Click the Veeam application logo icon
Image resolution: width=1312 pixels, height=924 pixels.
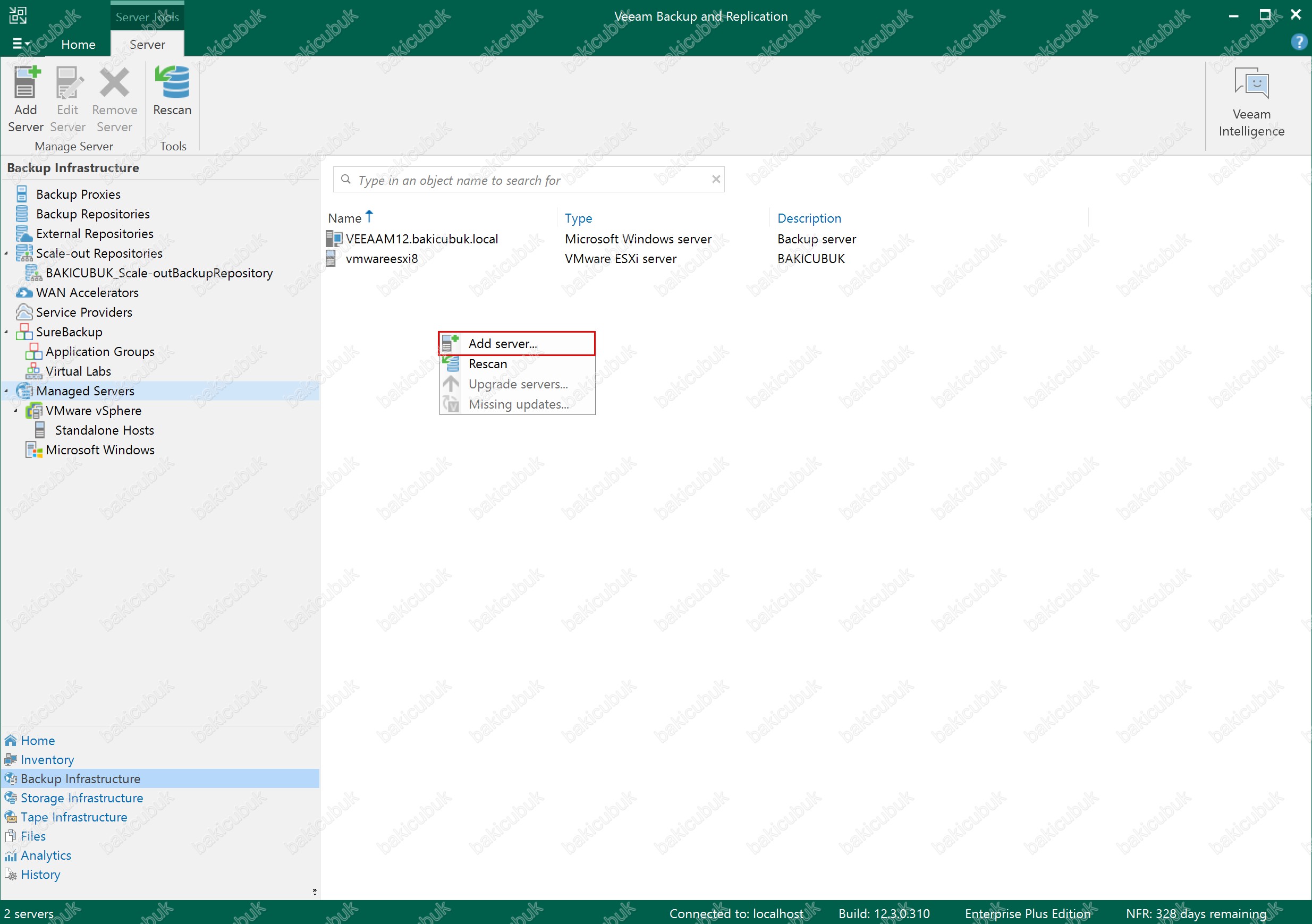18,15
